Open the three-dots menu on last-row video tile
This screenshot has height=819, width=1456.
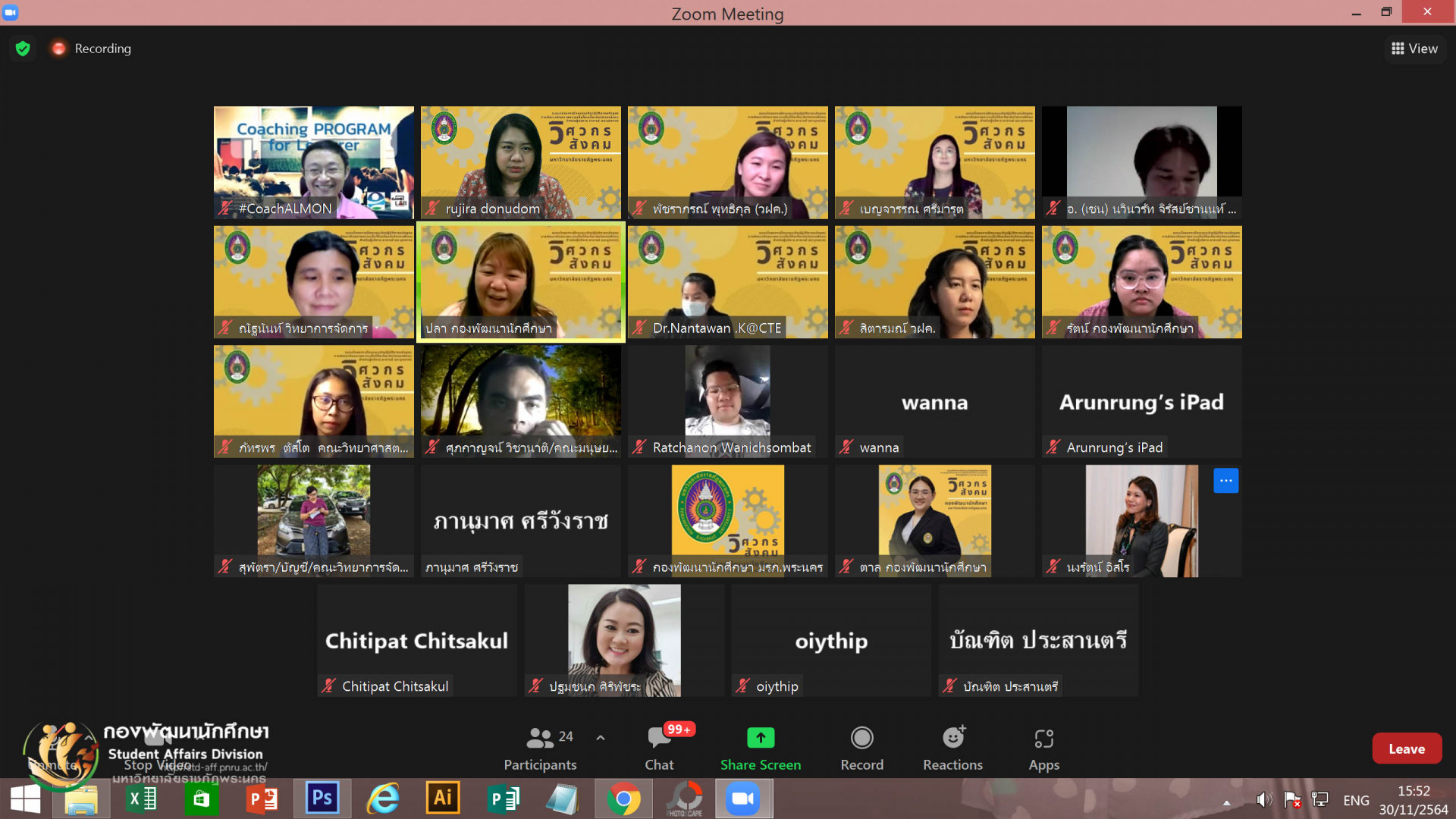coord(1225,481)
